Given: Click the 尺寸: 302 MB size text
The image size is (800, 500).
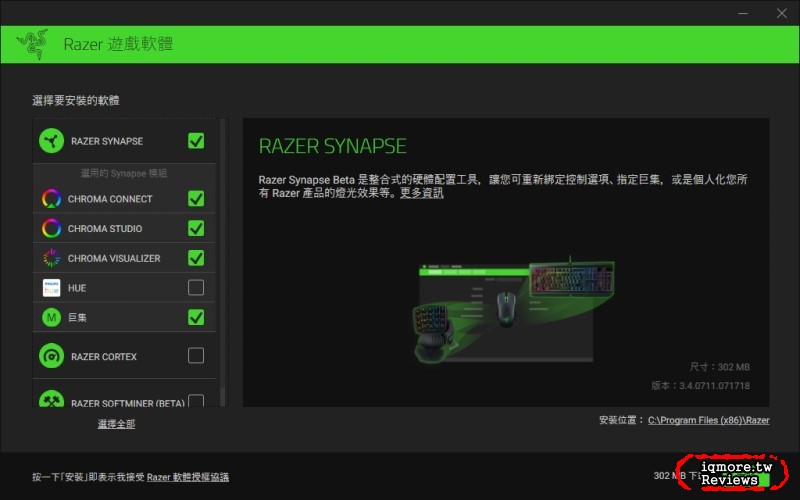Looking at the screenshot, I should click(719, 367).
